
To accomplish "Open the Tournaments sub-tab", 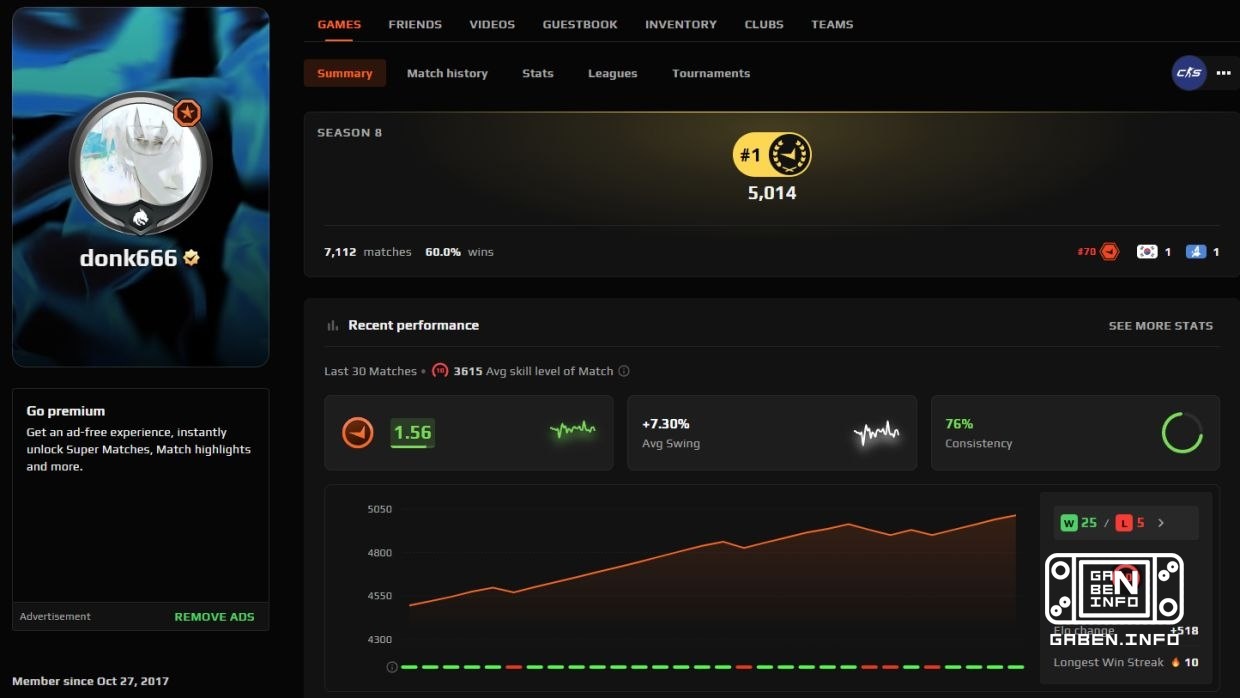I will [711, 73].
